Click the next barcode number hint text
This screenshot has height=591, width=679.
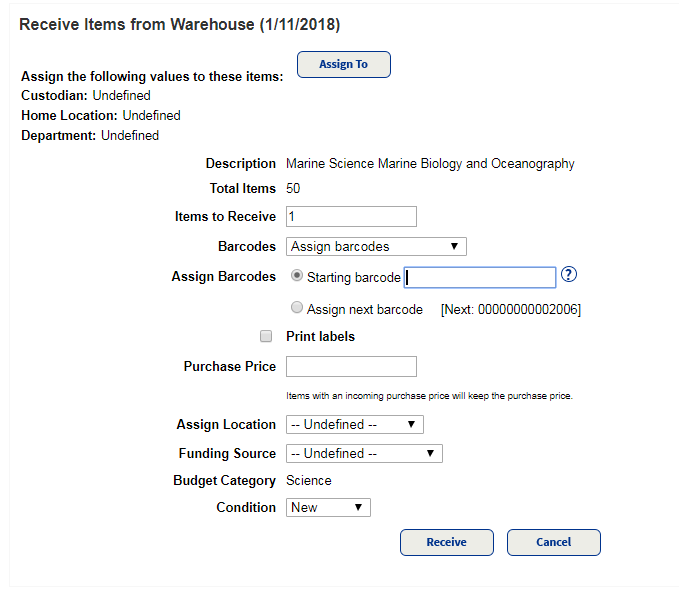click(x=510, y=310)
